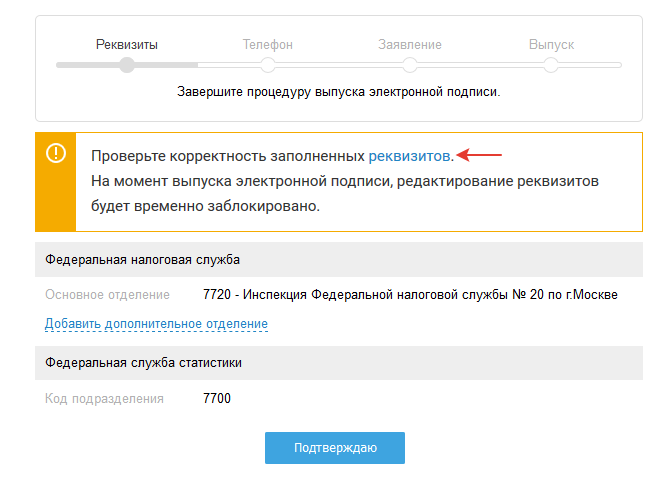Open the Заявление step label
This screenshot has width=663, height=481.
pyautogui.click(x=410, y=45)
